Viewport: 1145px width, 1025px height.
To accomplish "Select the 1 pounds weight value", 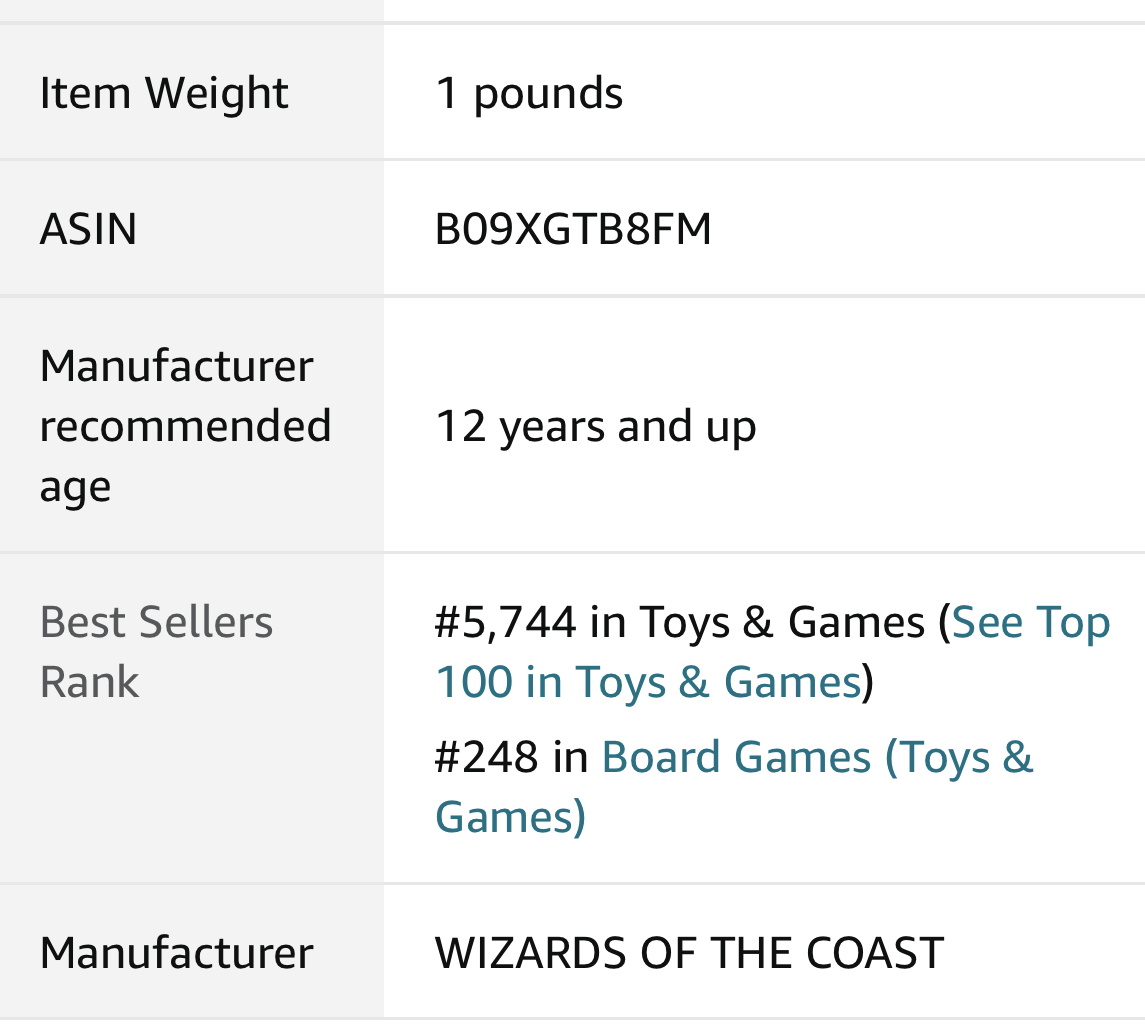I will [x=529, y=93].
